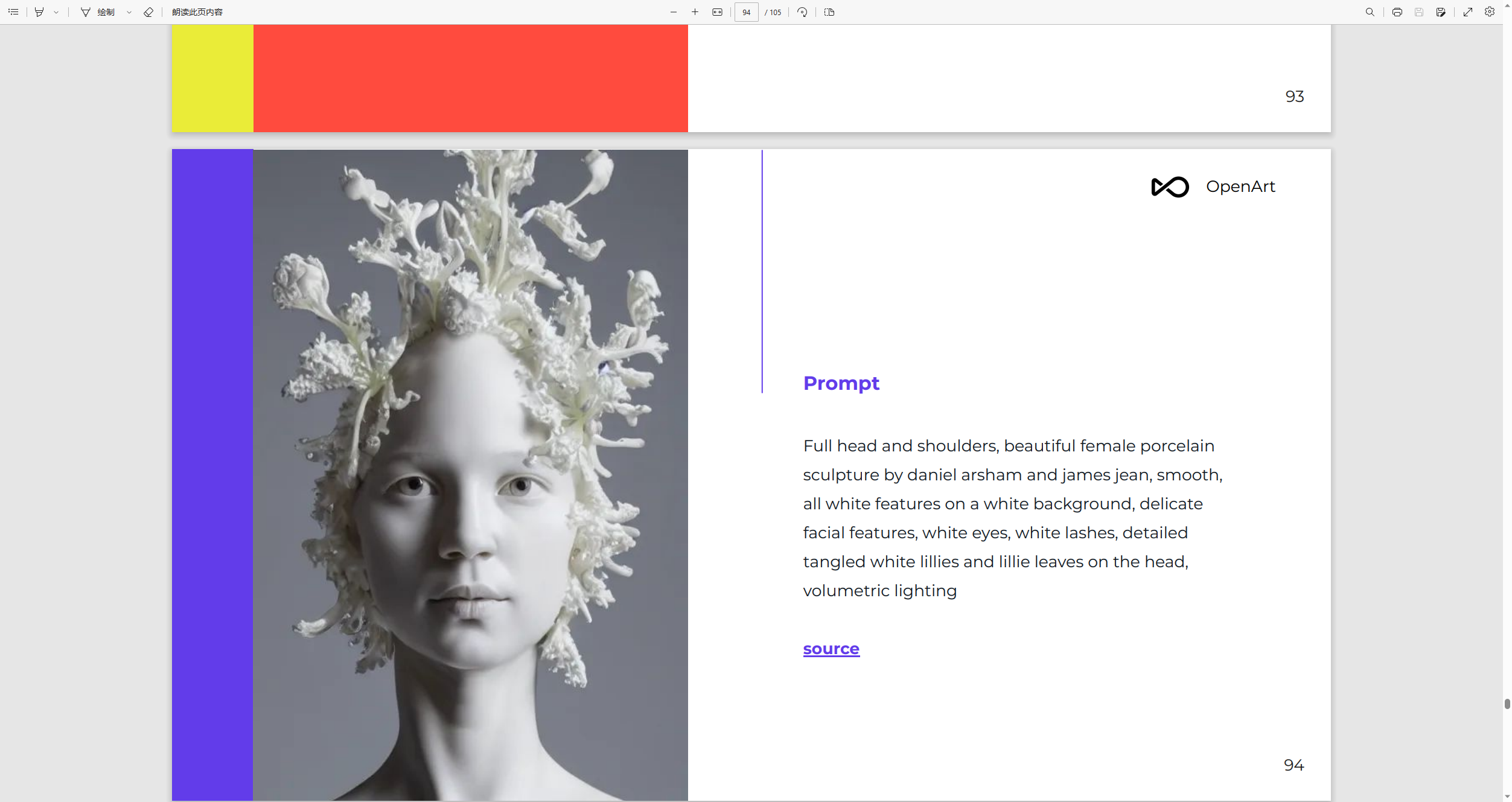Screen dimensions: 1512x802
Task: Open the source hyperlink
Action: click(x=831, y=649)
